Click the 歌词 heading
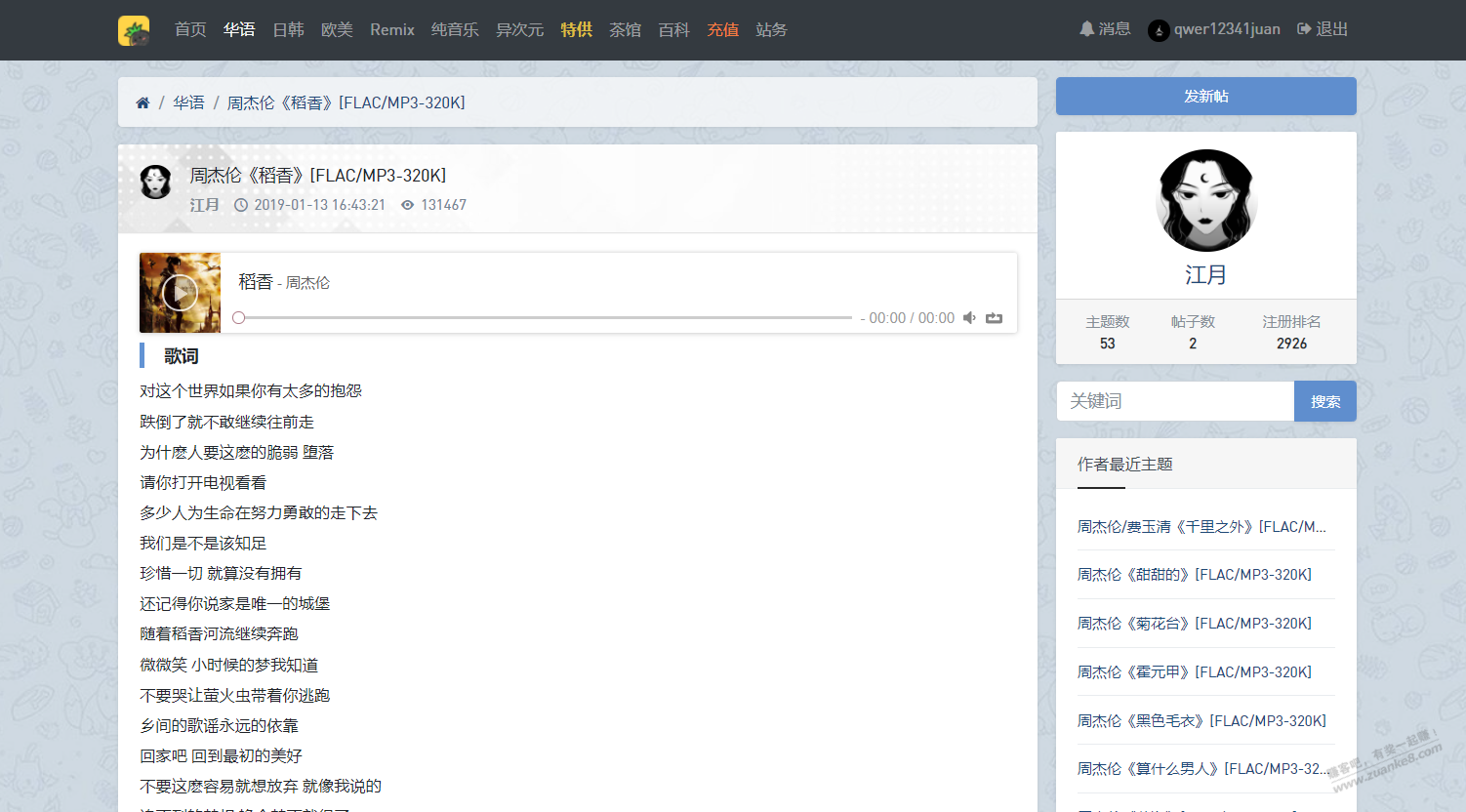The width and height of the screenshot is (1466, 812). (182, 356)
